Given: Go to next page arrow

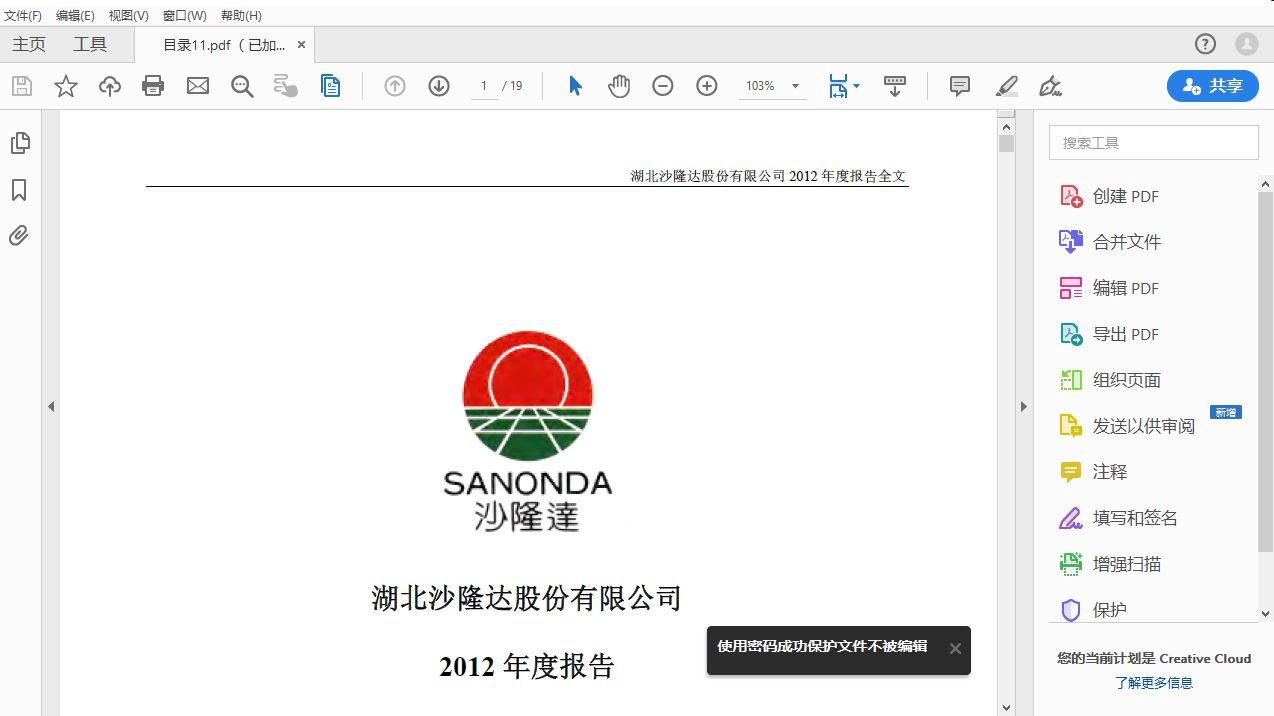Looking at the screenshot, I should [x=439, y=86].
